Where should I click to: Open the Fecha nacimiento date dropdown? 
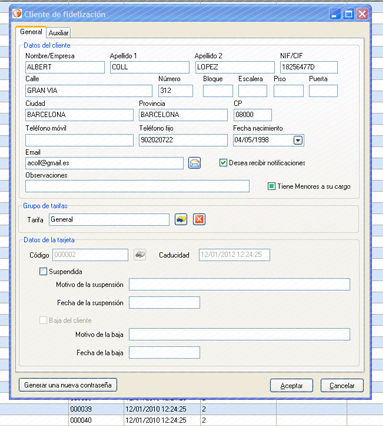pyautogui.click(x=298, y=140)
